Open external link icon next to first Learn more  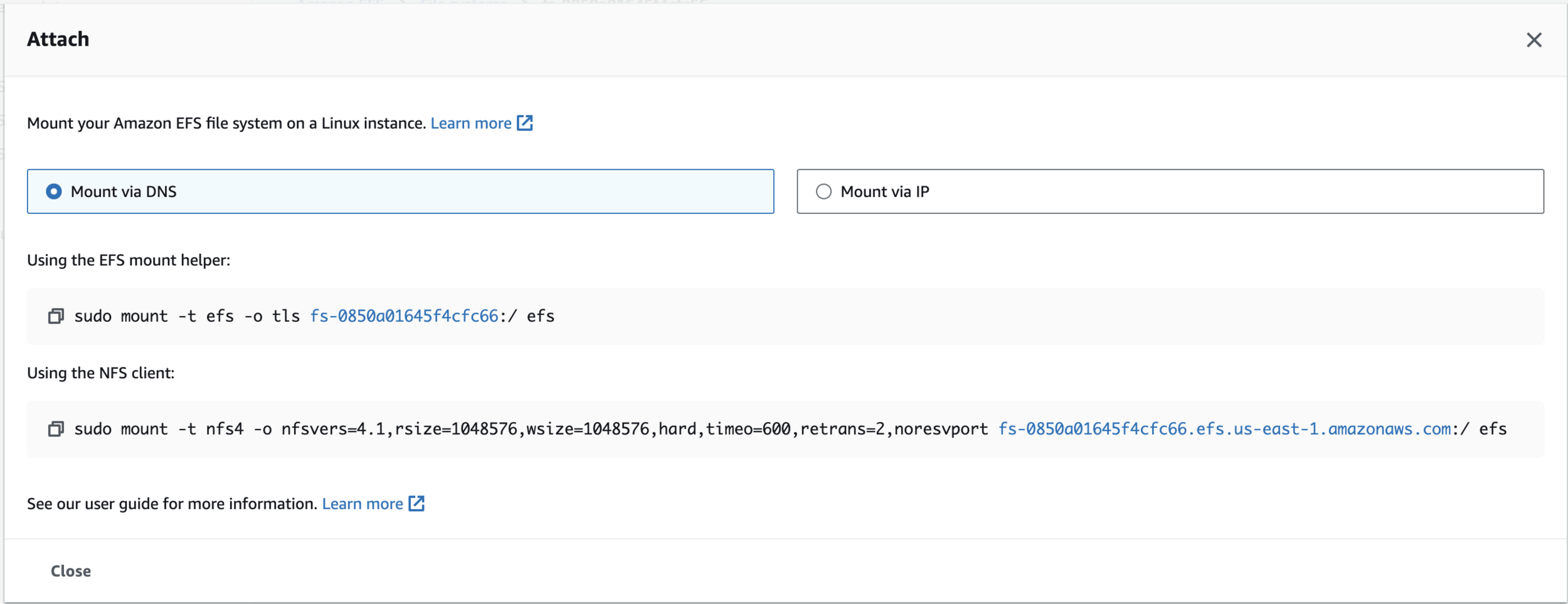[x=525, y=123]
